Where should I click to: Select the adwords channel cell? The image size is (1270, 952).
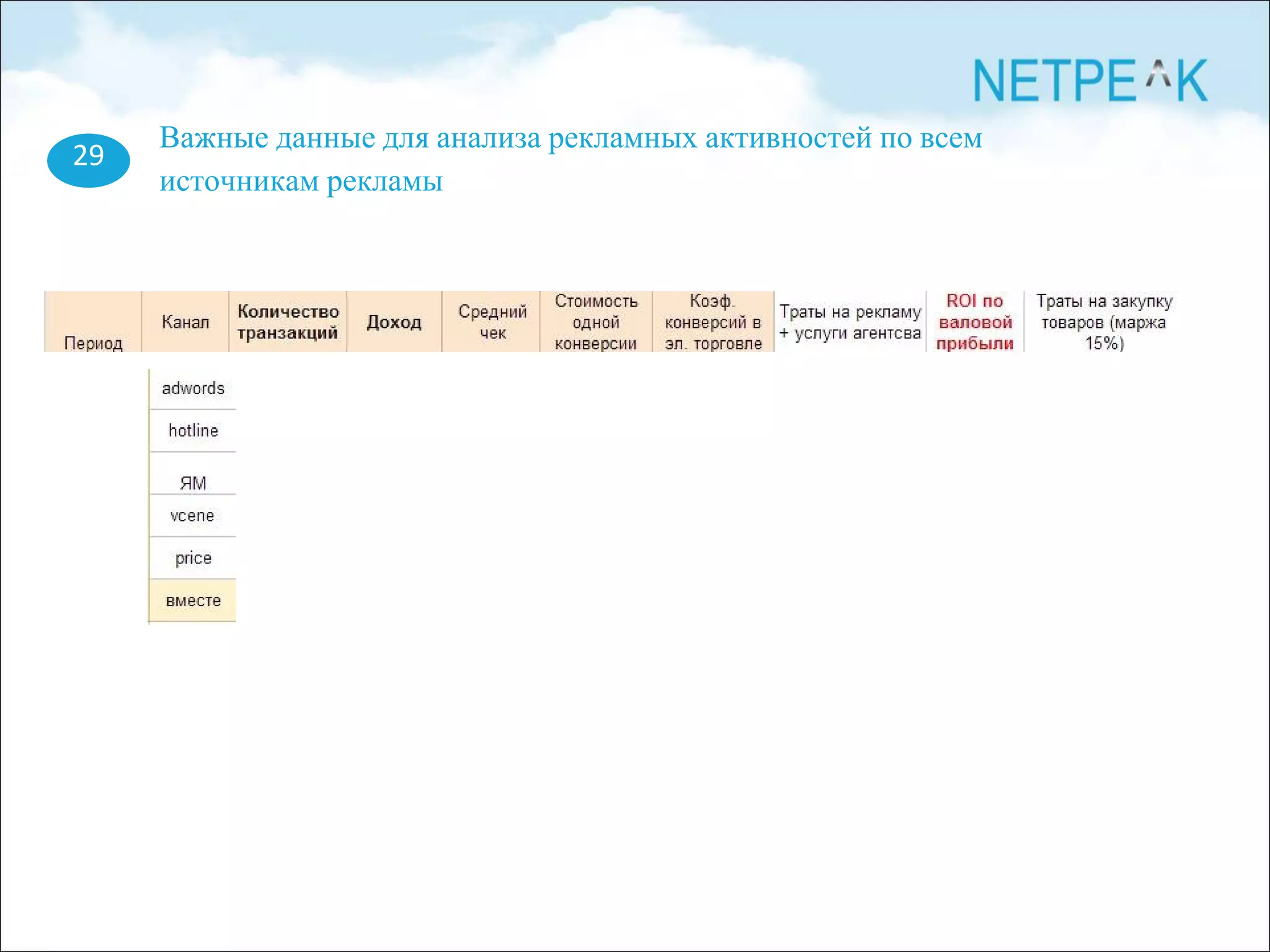tap(193, 389)
